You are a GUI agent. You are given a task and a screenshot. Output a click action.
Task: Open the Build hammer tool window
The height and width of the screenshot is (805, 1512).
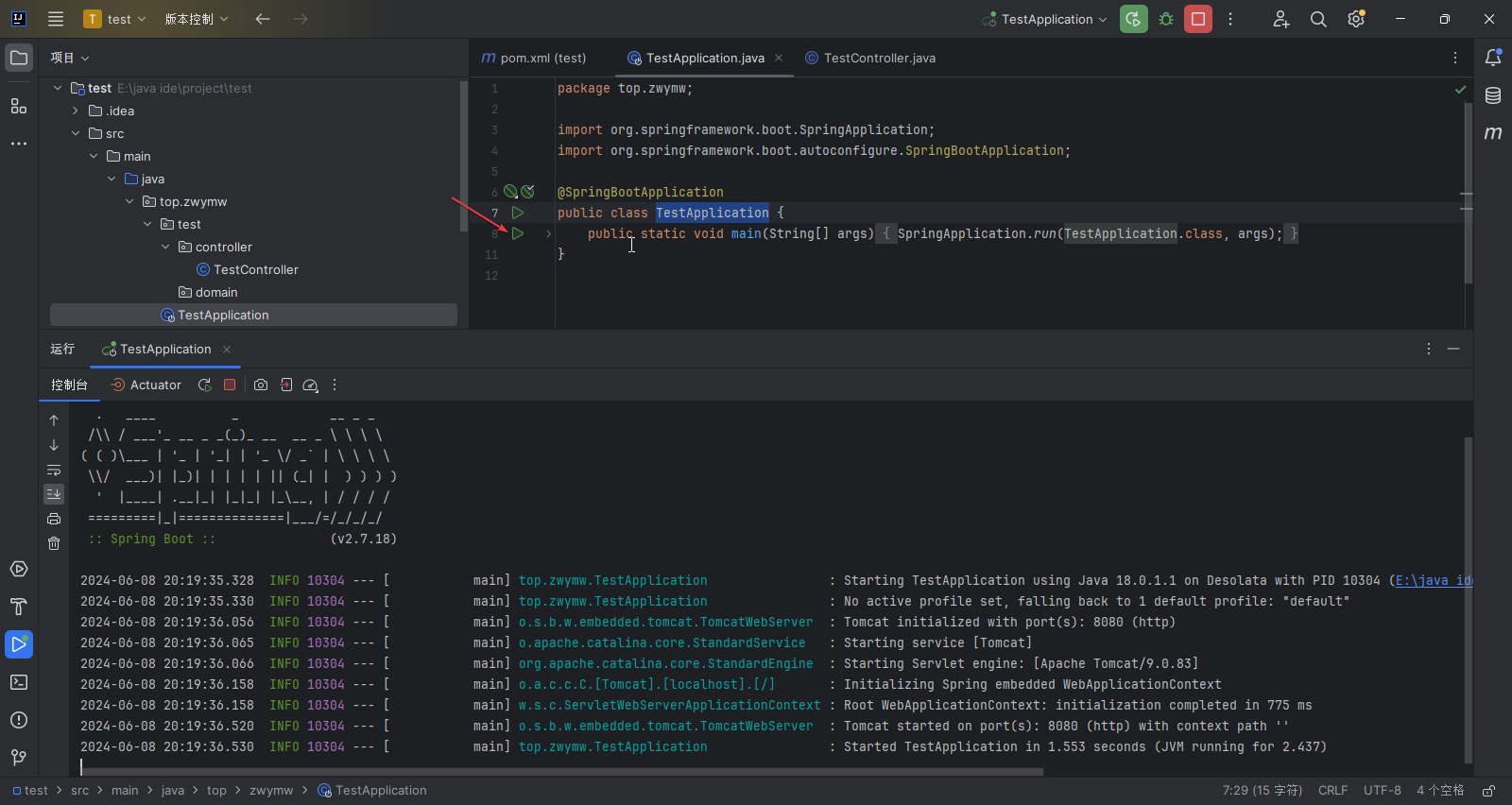coord(19,607)
